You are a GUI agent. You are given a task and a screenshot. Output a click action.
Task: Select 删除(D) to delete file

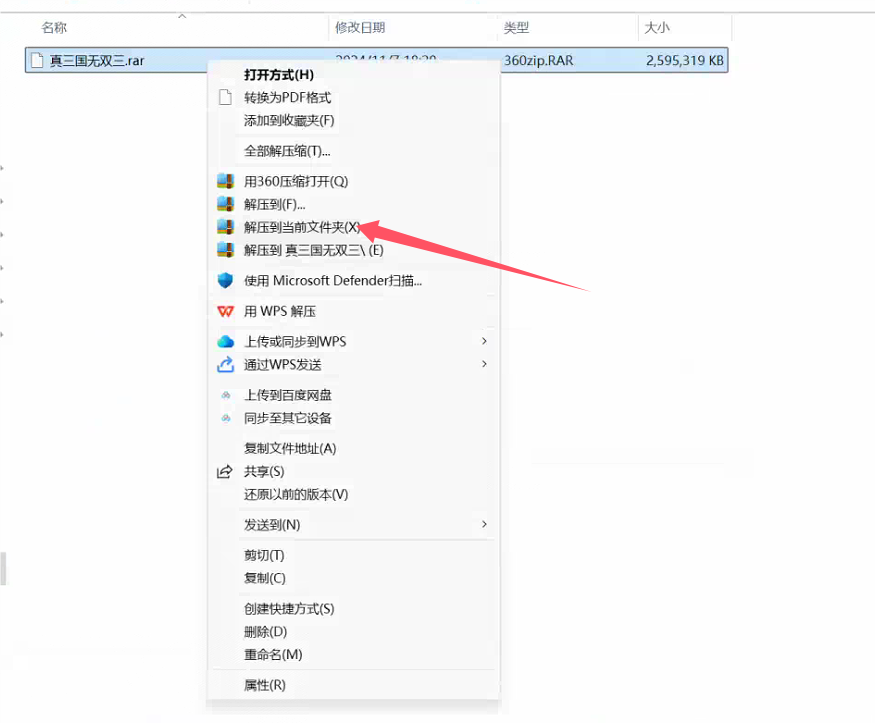[266, 632]
